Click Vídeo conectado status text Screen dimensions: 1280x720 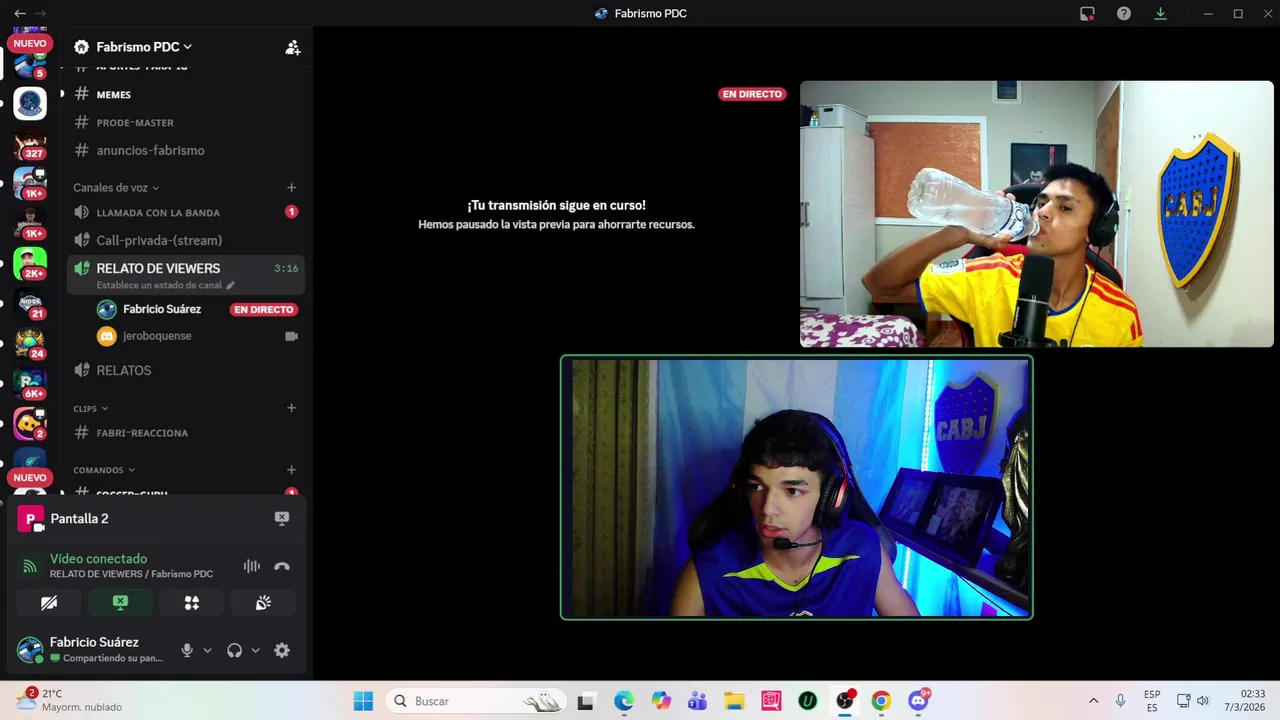pos(98,559)
